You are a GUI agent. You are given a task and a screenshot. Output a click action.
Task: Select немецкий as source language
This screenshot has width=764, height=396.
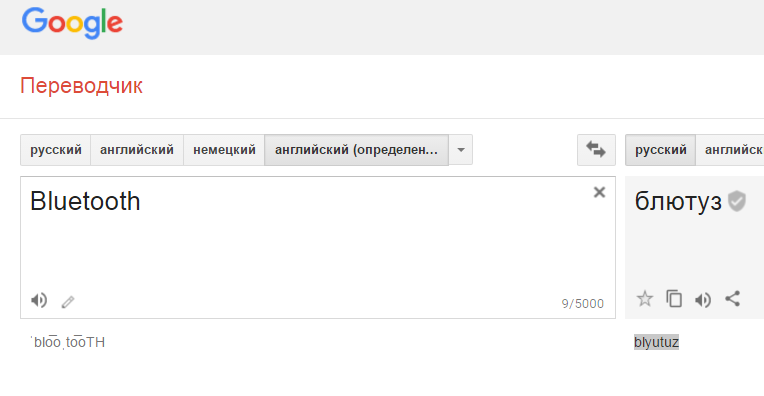point(224,150)
